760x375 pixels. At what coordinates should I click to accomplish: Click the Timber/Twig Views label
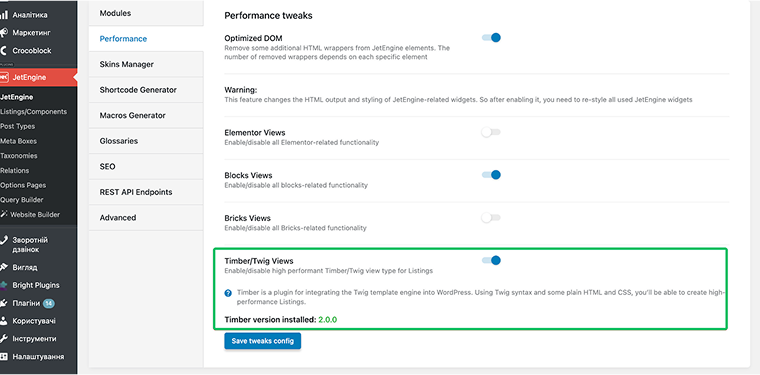click(x=259, y=261)
